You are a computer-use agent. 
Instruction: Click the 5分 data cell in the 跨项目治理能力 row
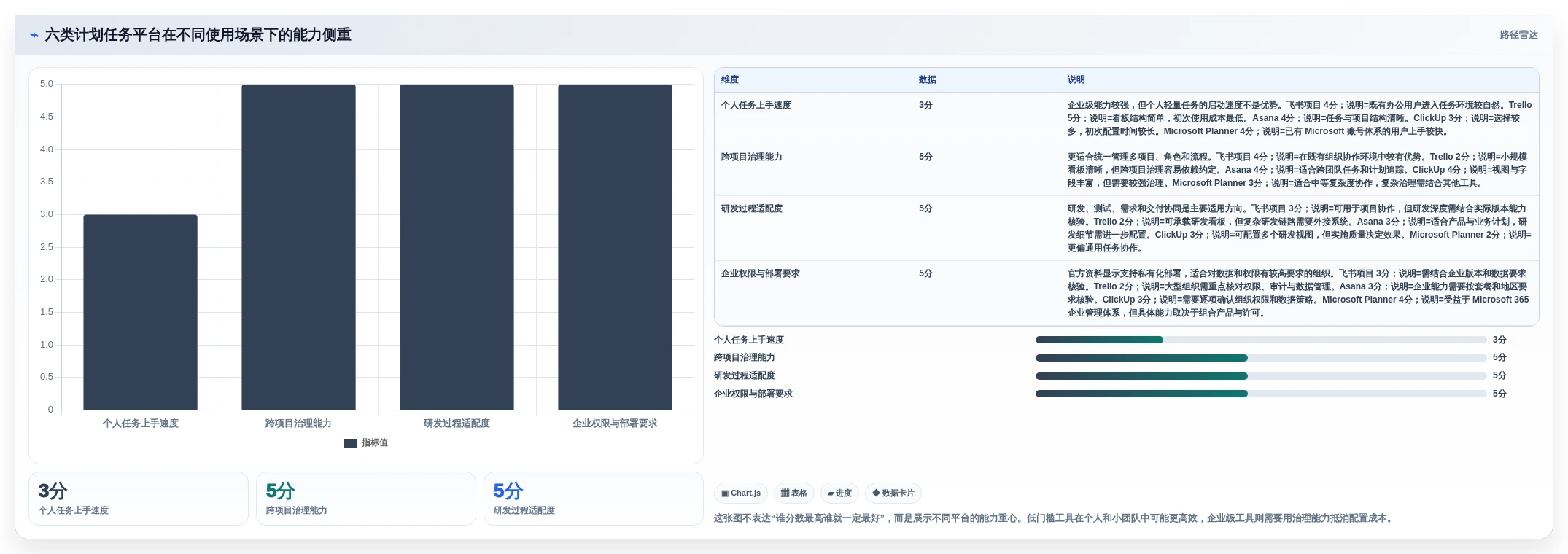tap(925, 157)
